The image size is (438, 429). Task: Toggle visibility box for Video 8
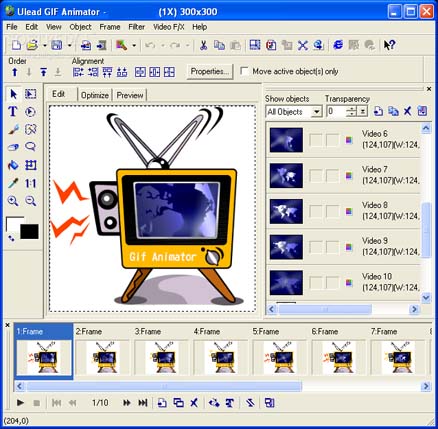[315, 212]
